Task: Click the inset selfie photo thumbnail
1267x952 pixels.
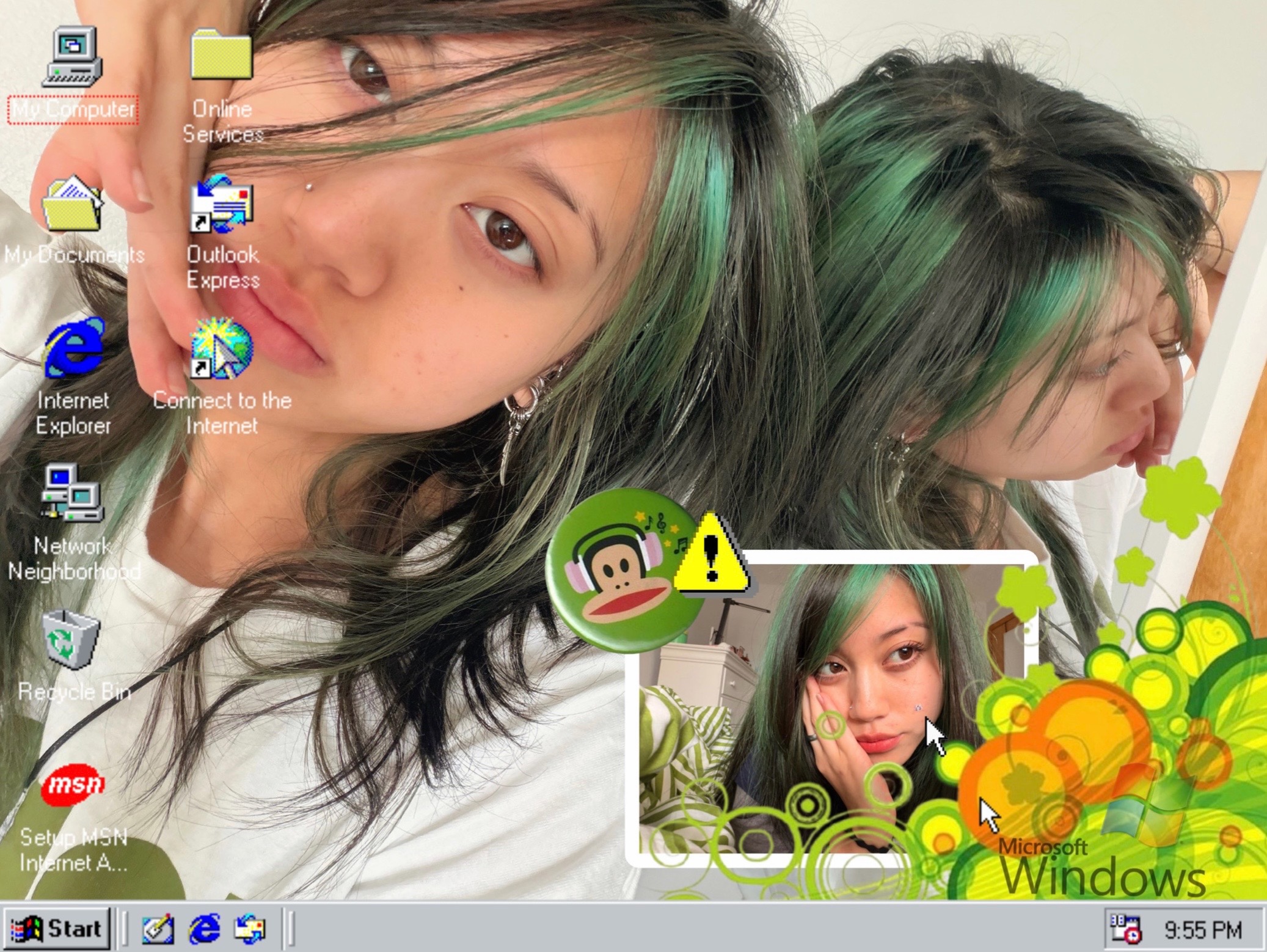Action: point(831,708)
